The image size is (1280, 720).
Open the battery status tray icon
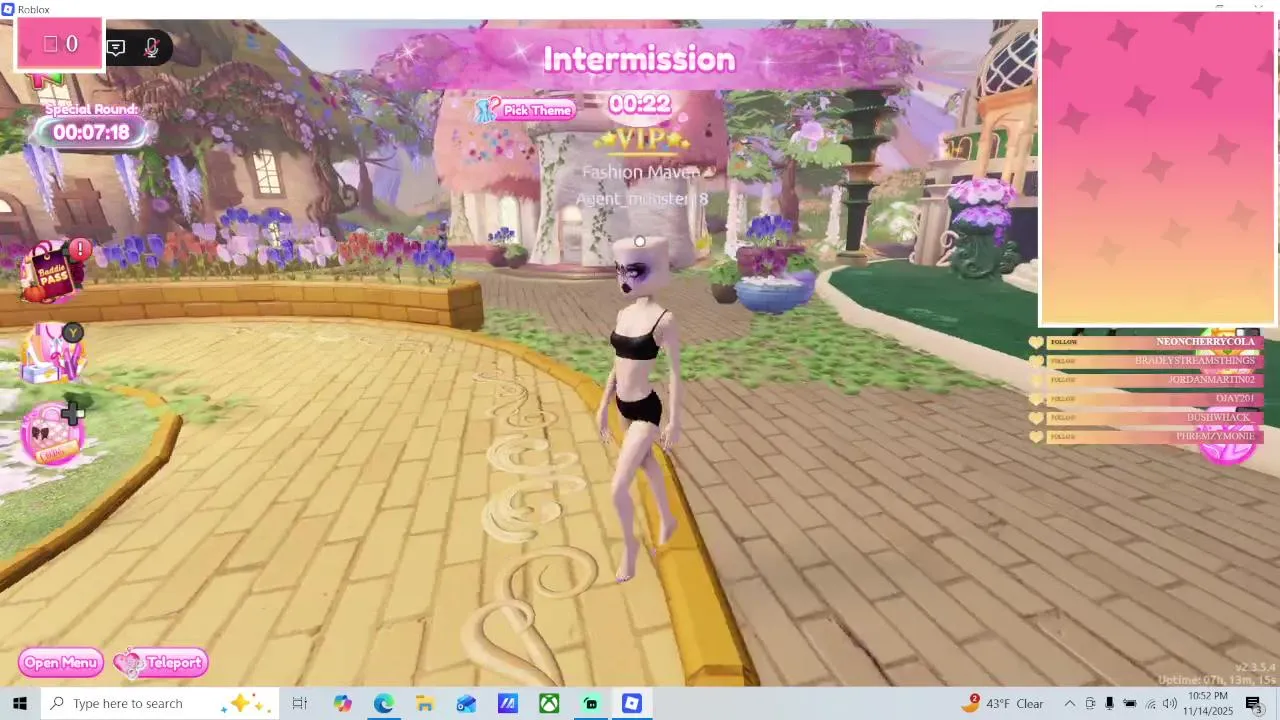(x=1130, y=704)
